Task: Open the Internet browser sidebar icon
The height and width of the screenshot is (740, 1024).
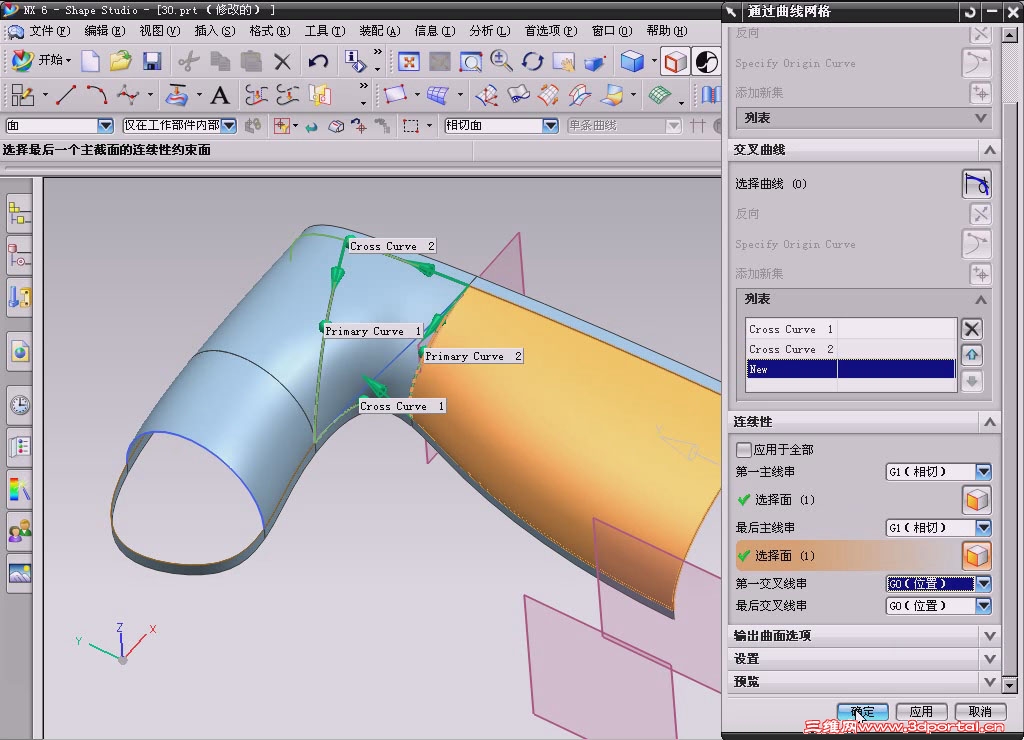Action: click(20, 351)
